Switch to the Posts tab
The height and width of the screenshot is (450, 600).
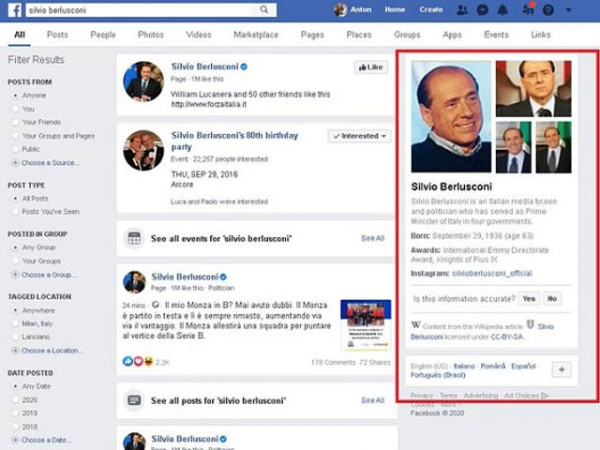point(57,35)
